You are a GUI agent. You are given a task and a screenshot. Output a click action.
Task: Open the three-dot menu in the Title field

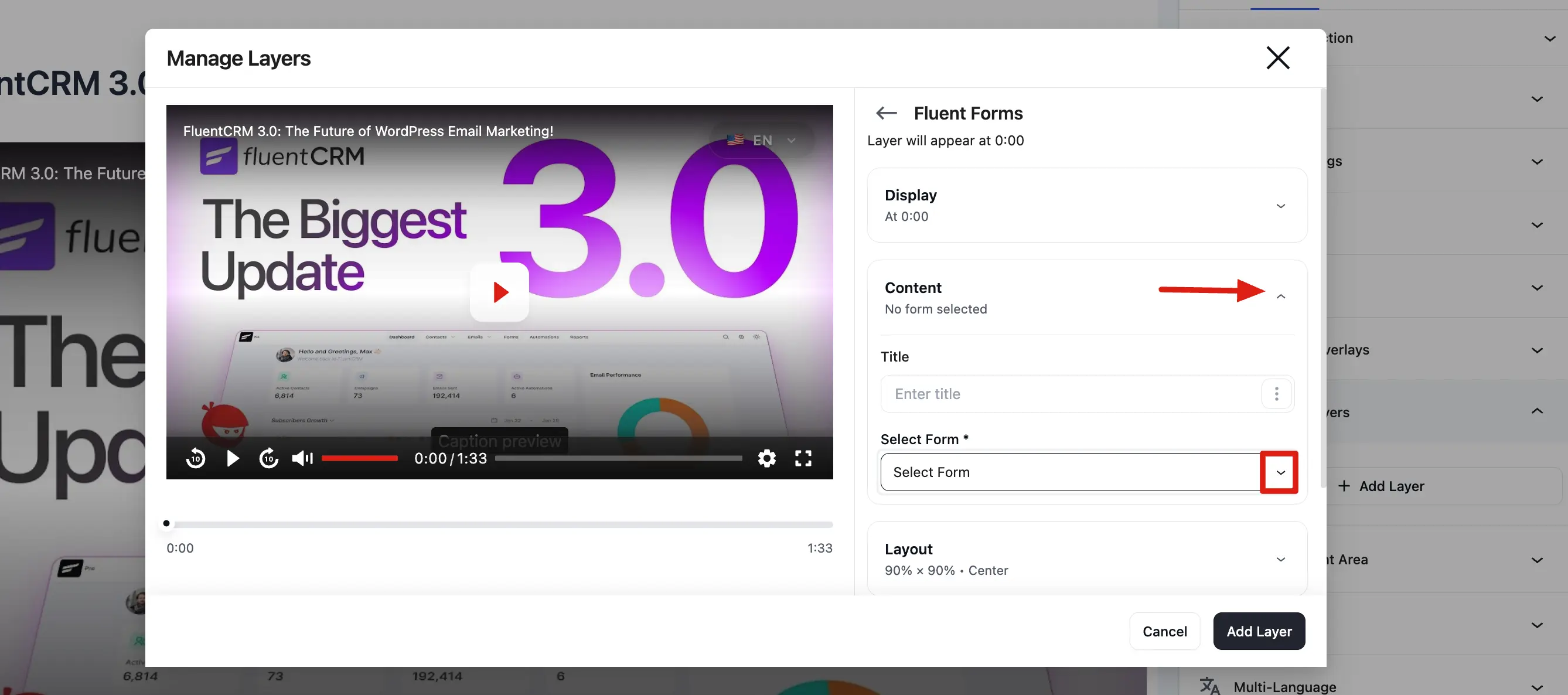(x=1276, y=394)
